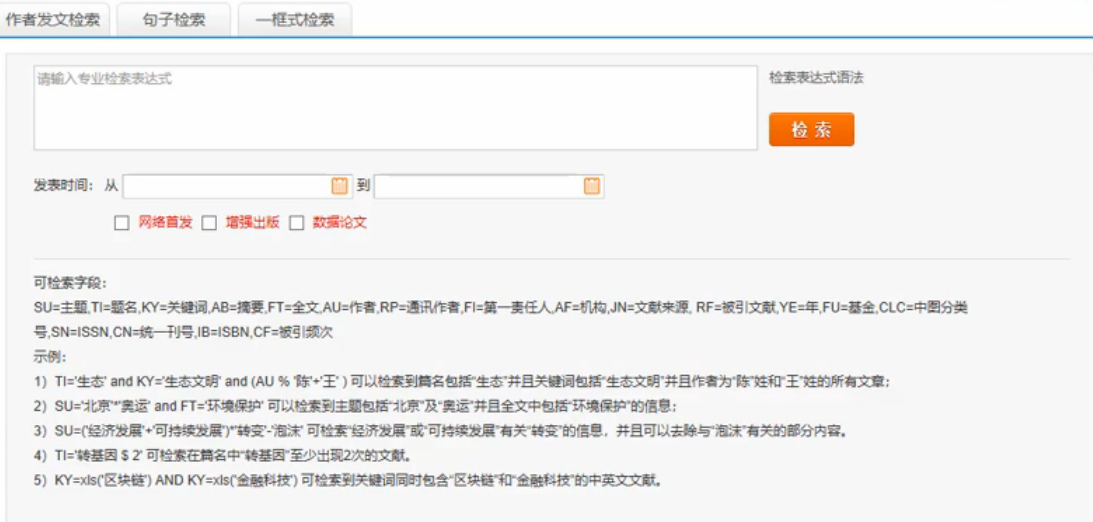The image size is (1093, 522).
Task: Switch to the 作者发文检索 tab
Action: pos(54,20)
